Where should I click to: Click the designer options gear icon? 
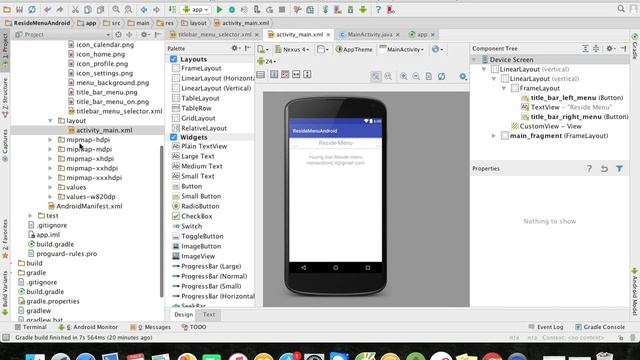click(463, 76)
